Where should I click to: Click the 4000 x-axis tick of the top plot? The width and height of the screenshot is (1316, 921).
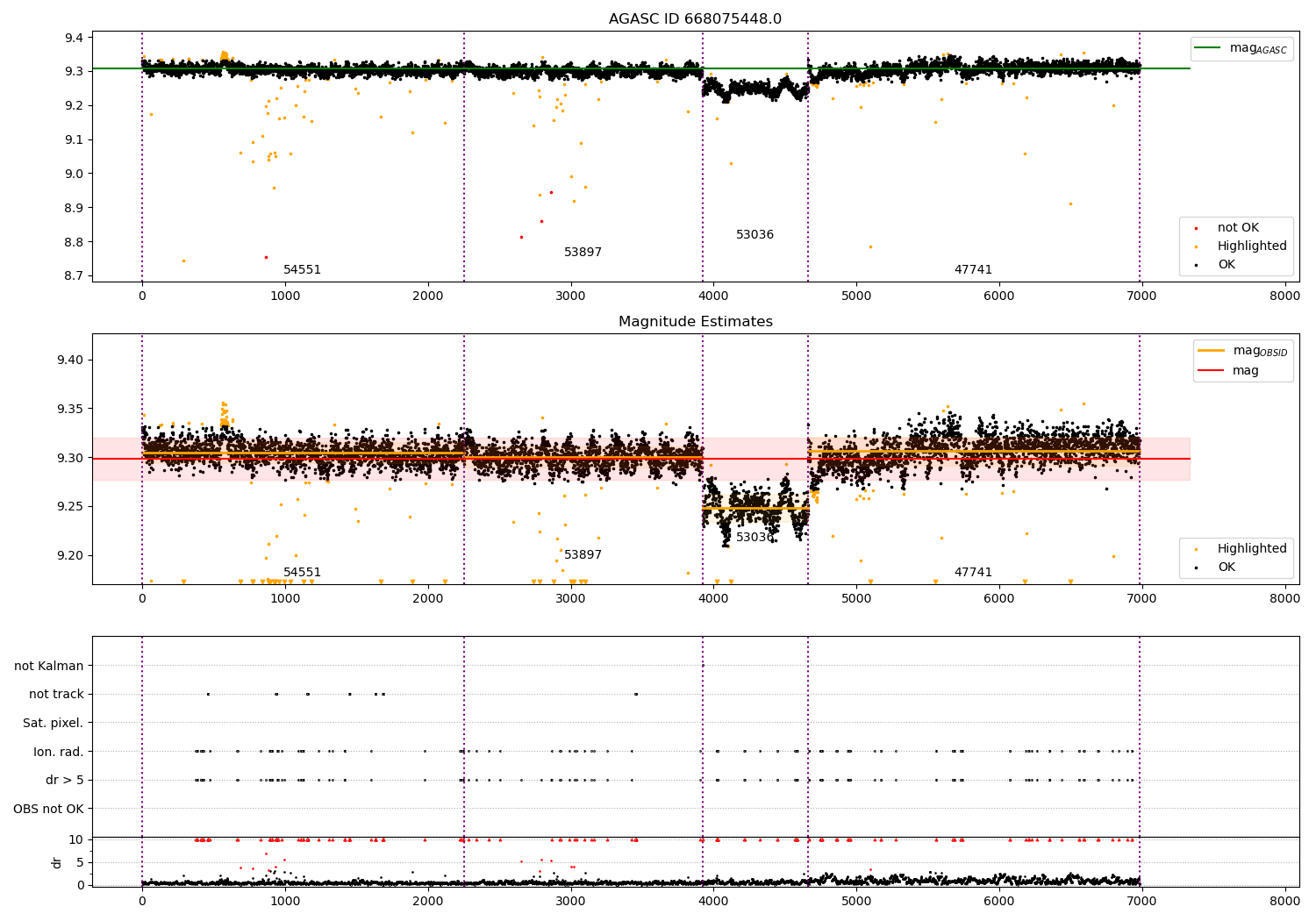[x=713, y=296]
